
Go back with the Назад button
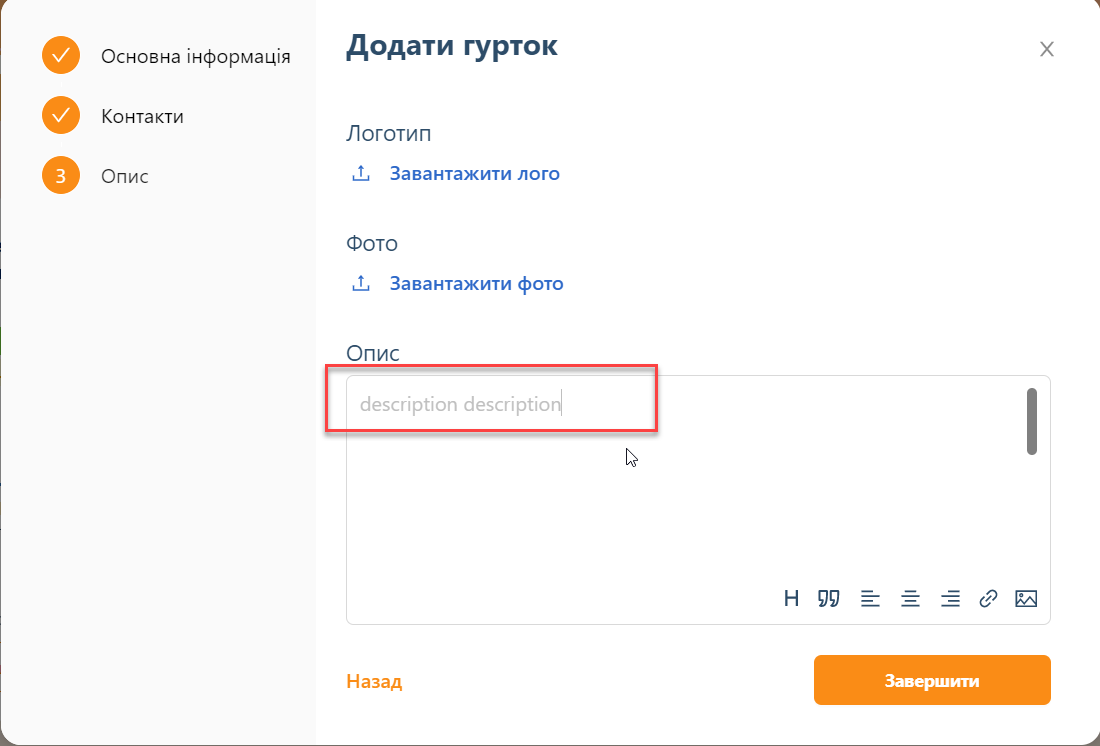(x=375, y=681)
